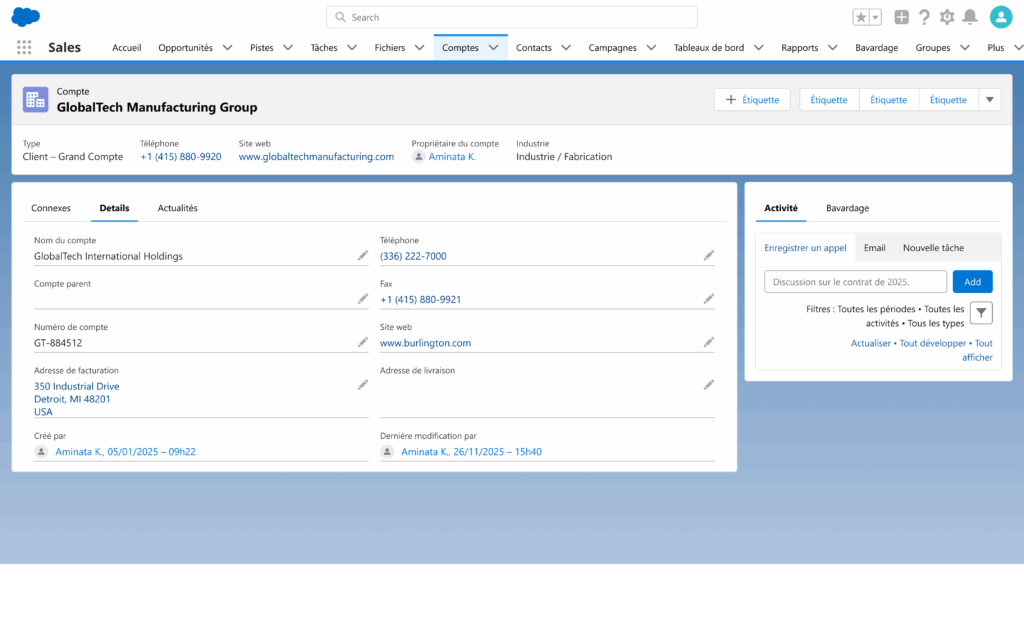Click the + Étiquette button
Image resolution: width=1024 pixels, height=640 pixels.
tap(752, 100)
